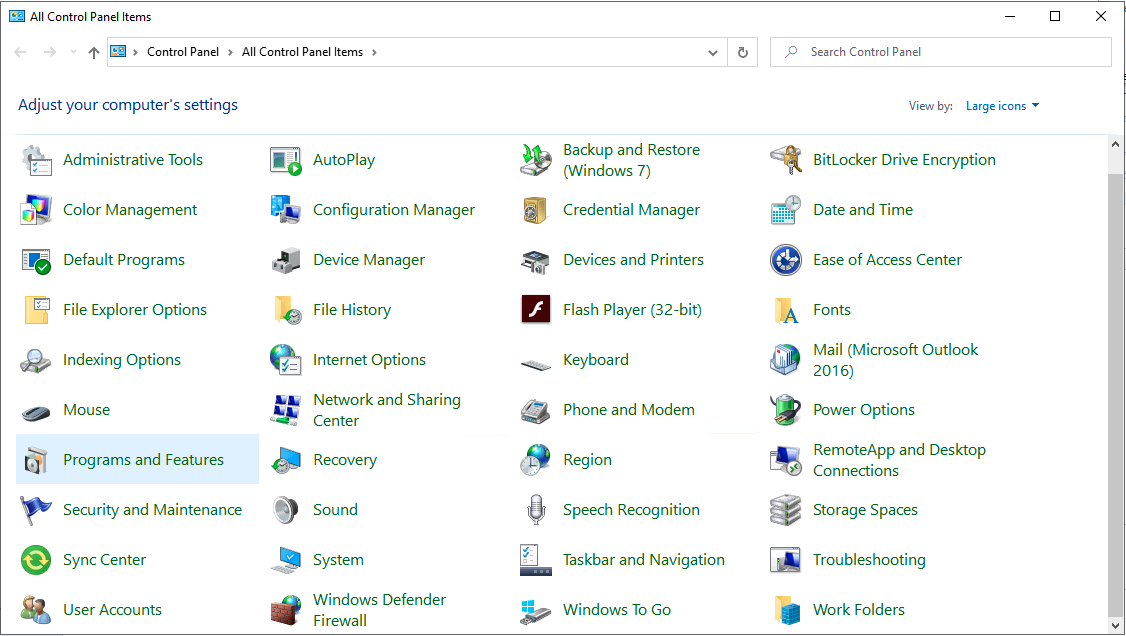Open BitLocker Drive Encryption icon

click(x=786, y=160)
